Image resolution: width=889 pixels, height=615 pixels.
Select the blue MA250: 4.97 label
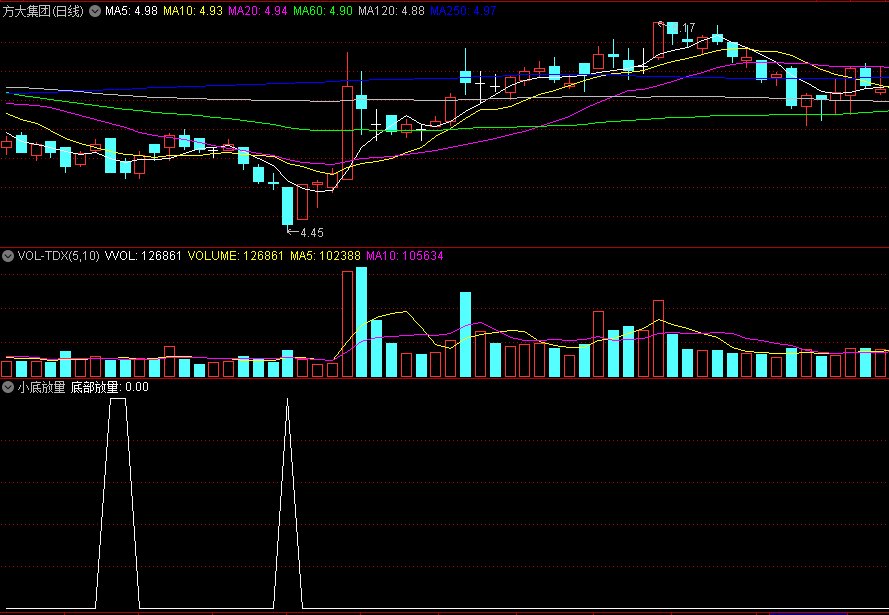[463, 10]
